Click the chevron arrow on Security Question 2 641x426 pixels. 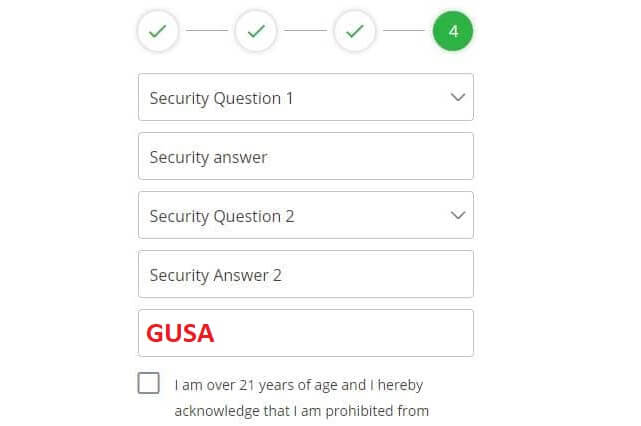coord(458,215)
